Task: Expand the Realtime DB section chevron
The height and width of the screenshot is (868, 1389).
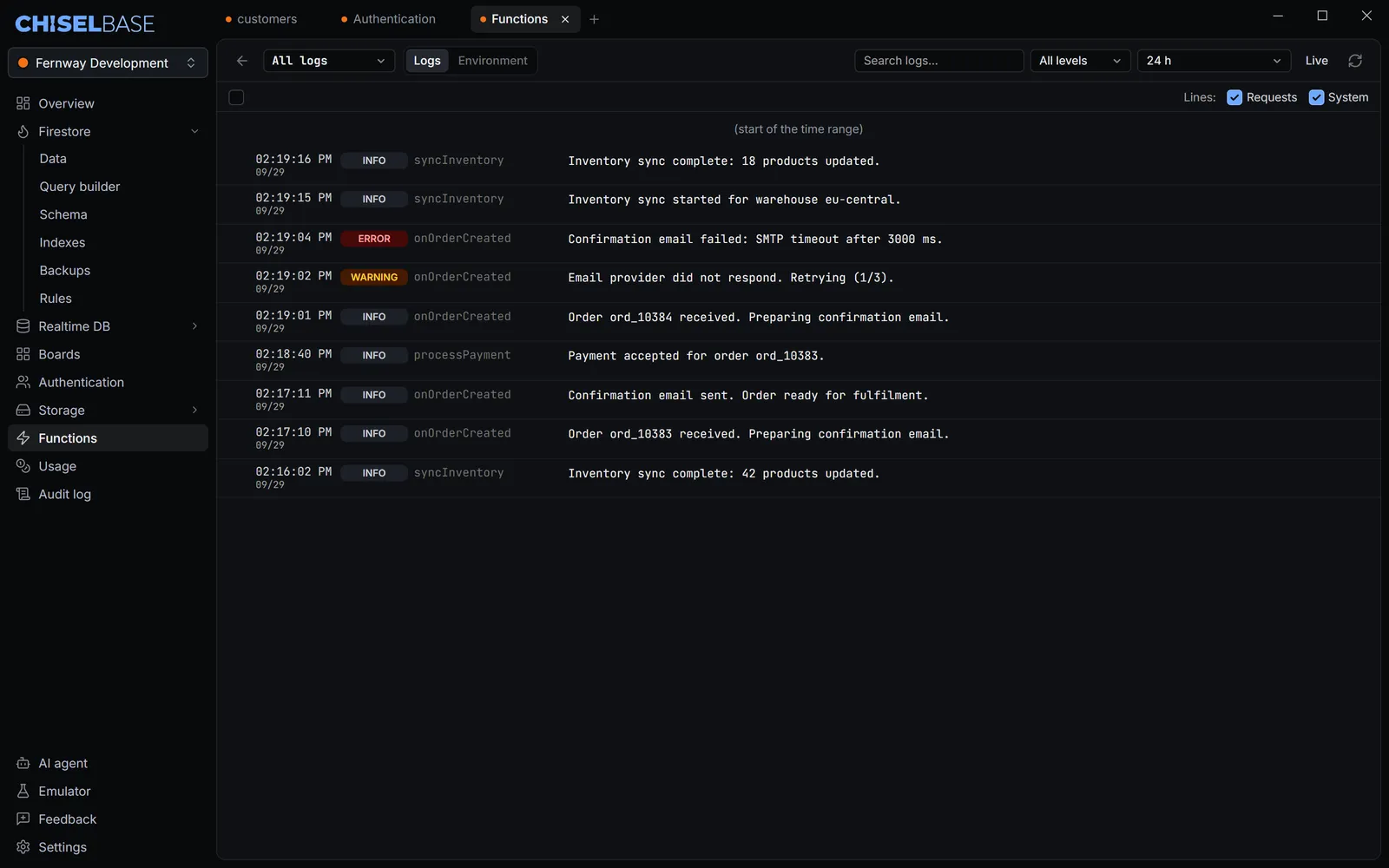Action: click(194, 326)
